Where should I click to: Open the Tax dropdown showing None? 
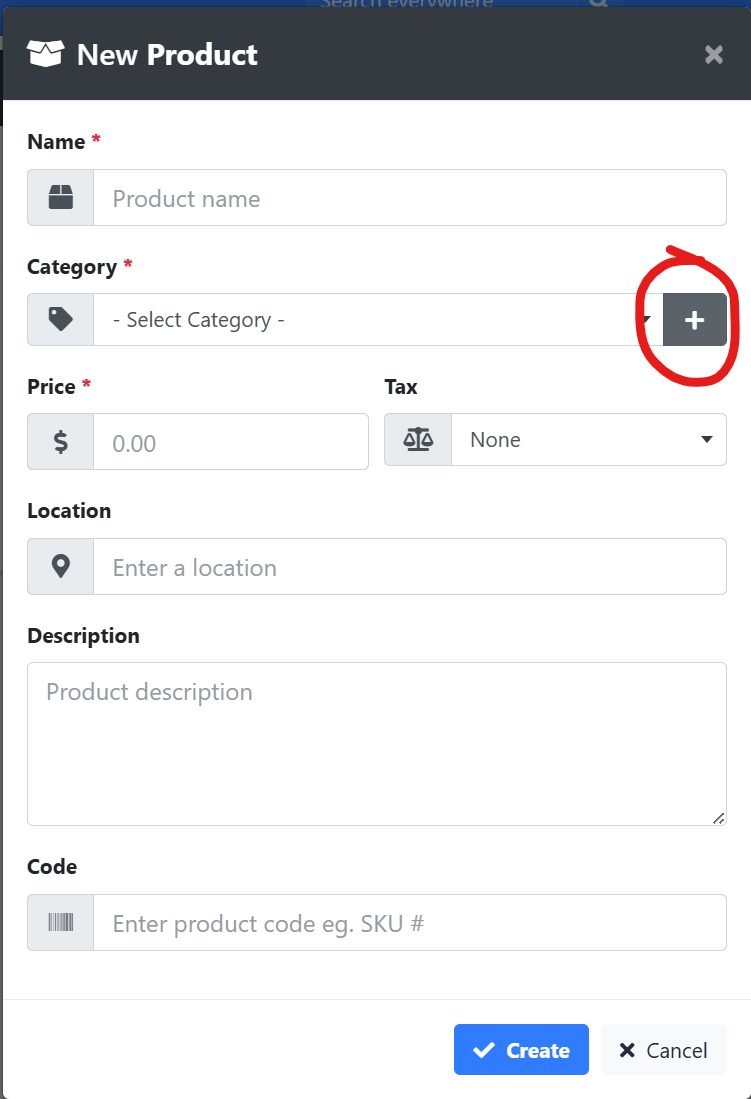click(x=589, y=439)
